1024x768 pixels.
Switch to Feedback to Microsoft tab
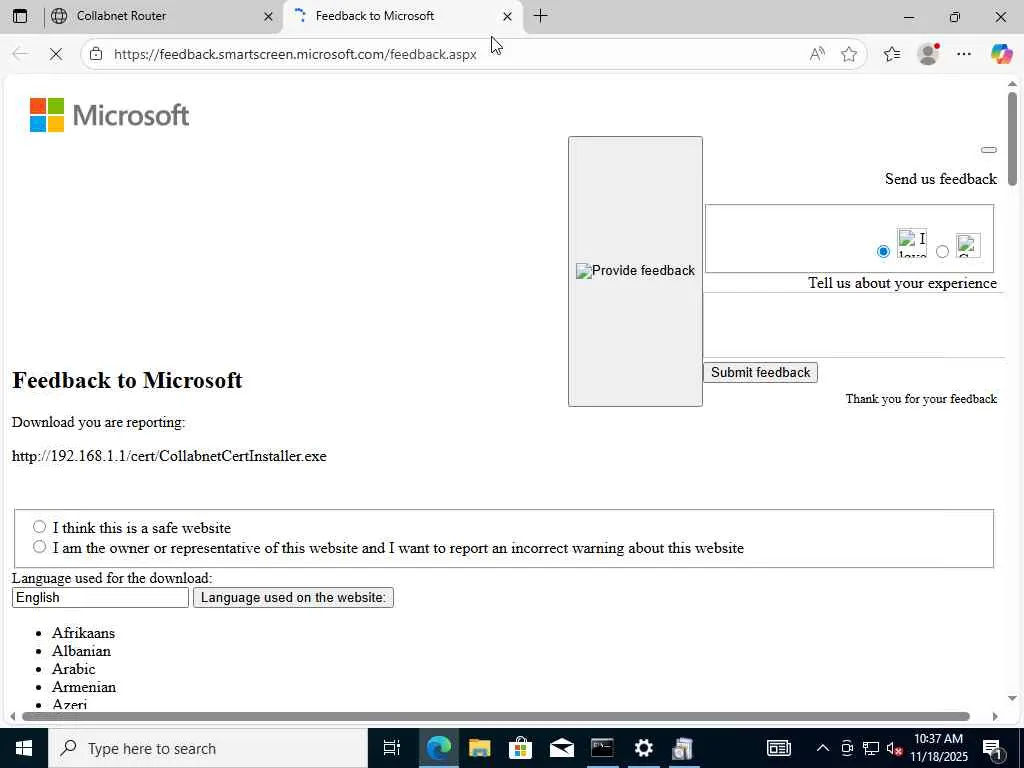coord(403,16)
